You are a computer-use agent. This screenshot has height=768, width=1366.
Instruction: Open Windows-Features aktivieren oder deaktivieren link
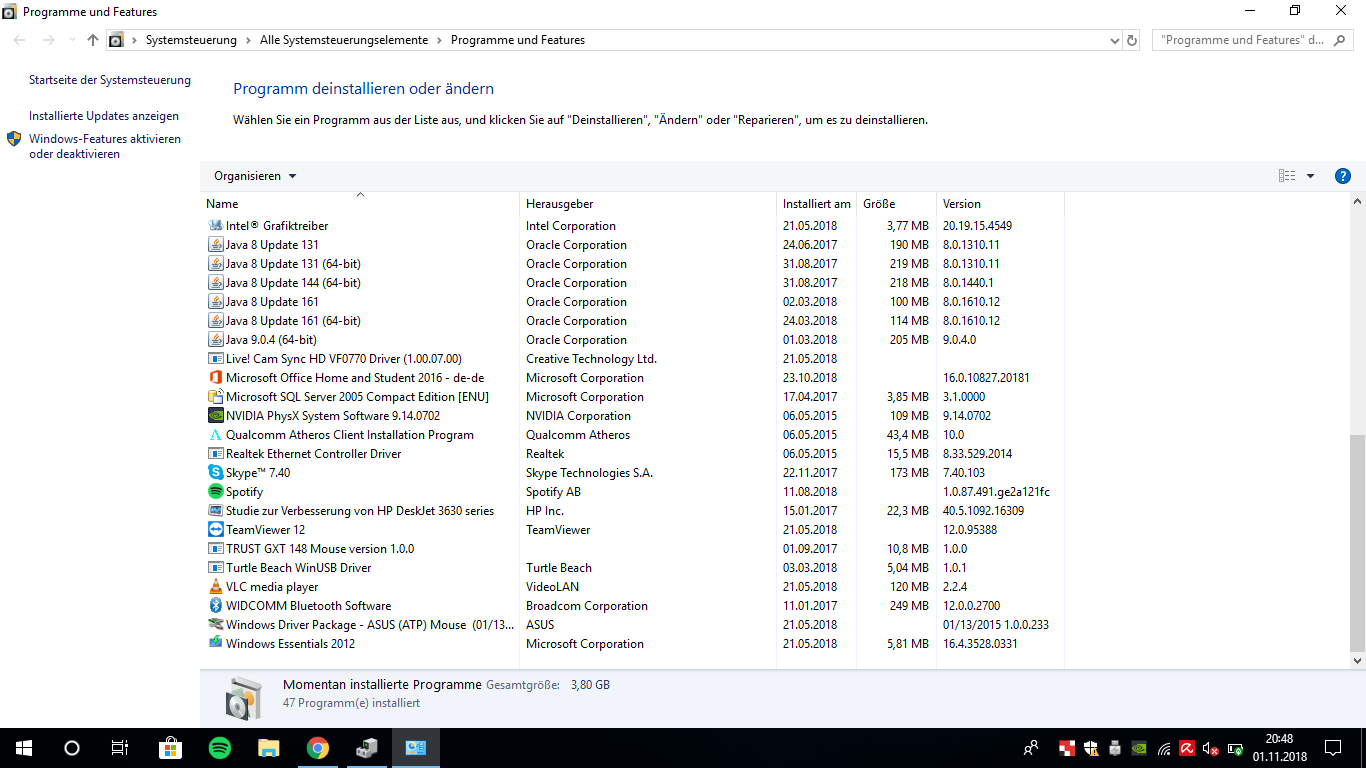[105, 146]
